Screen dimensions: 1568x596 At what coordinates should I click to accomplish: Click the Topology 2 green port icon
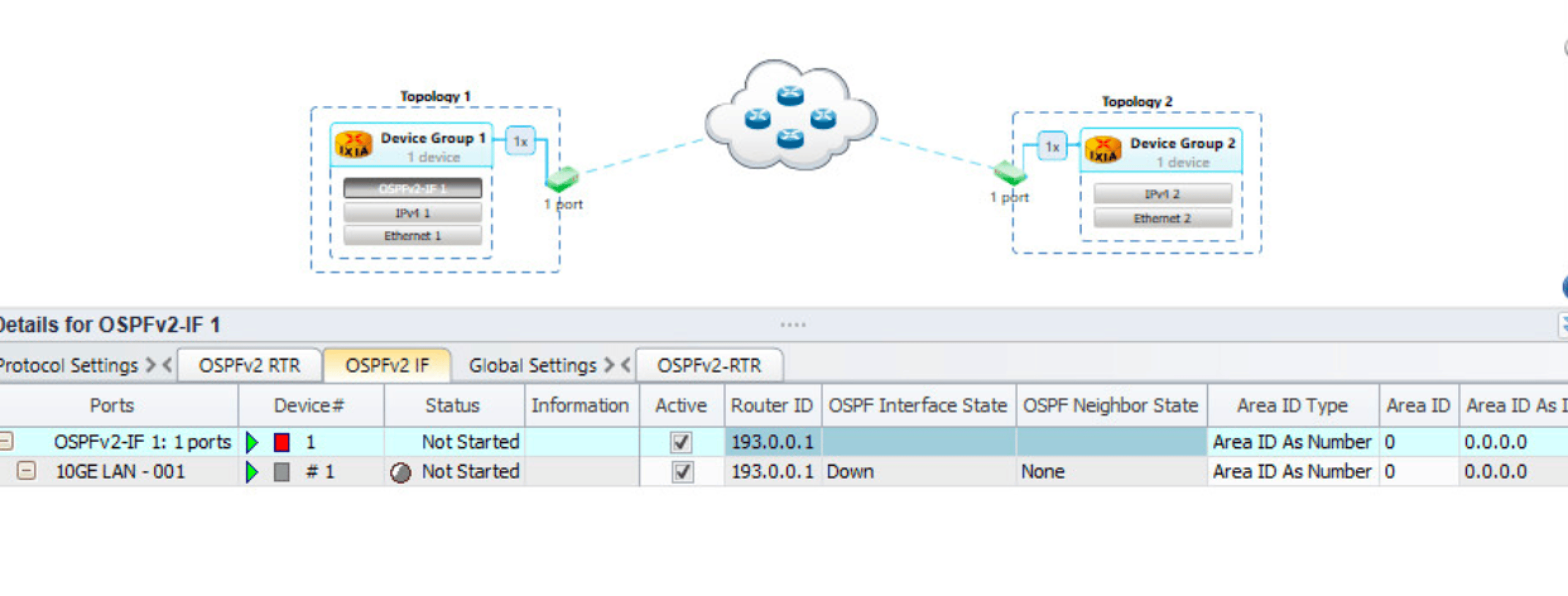[x=1010, y=172]
